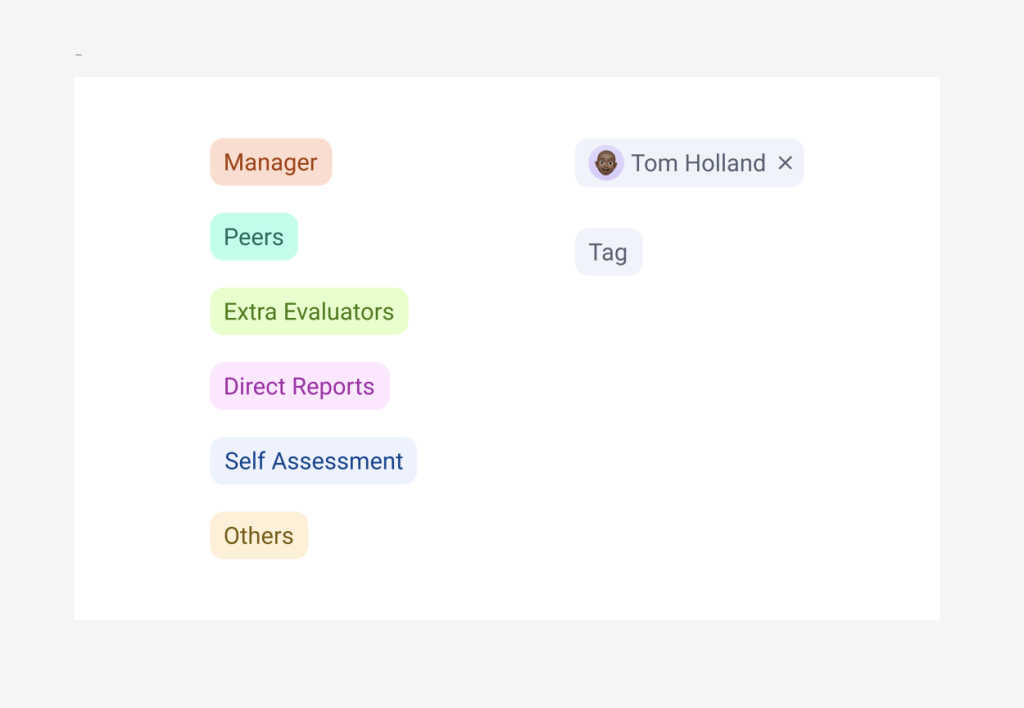
Task: Pick the beige-yellow tag chip
Action: [x=259, y=535]
